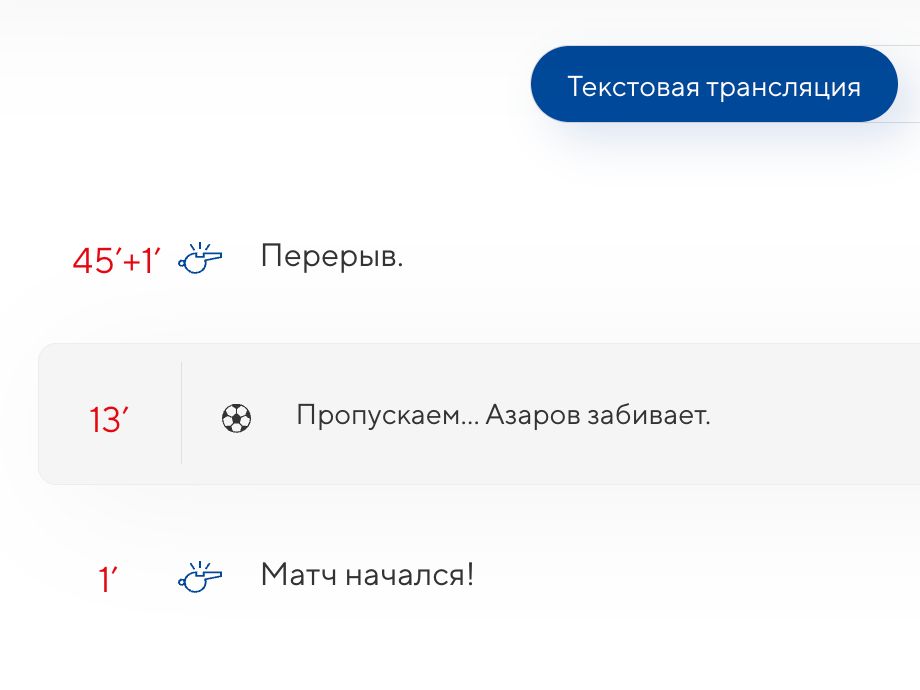Click the vertical divider in the goal card
Screen dimensions: 920x690
click(181, 414)
